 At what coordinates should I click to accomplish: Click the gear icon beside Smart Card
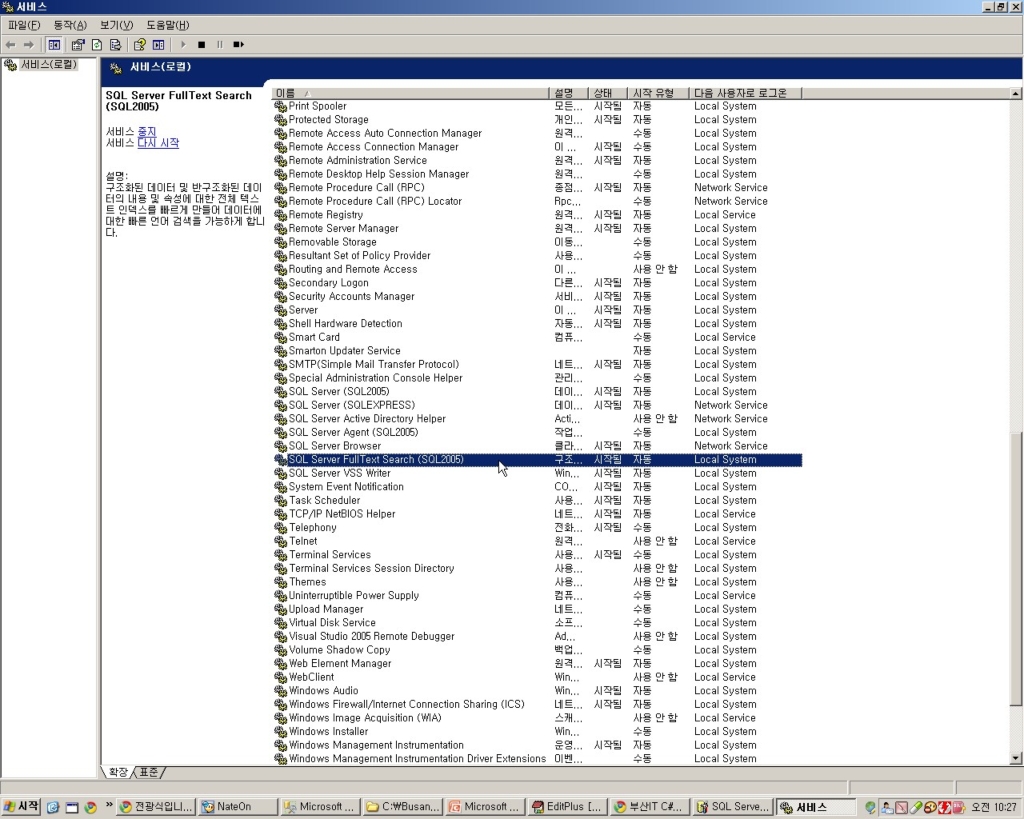(281, 337)
